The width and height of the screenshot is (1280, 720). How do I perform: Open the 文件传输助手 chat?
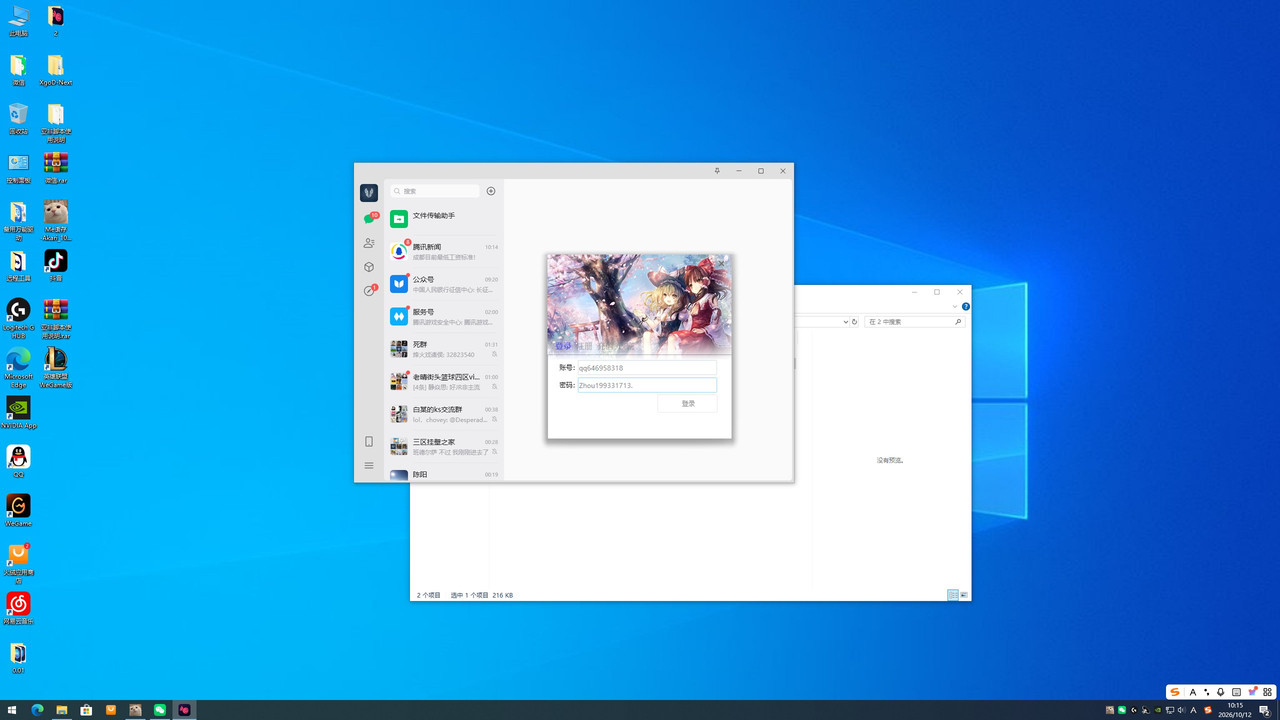[x=444, y=219]
